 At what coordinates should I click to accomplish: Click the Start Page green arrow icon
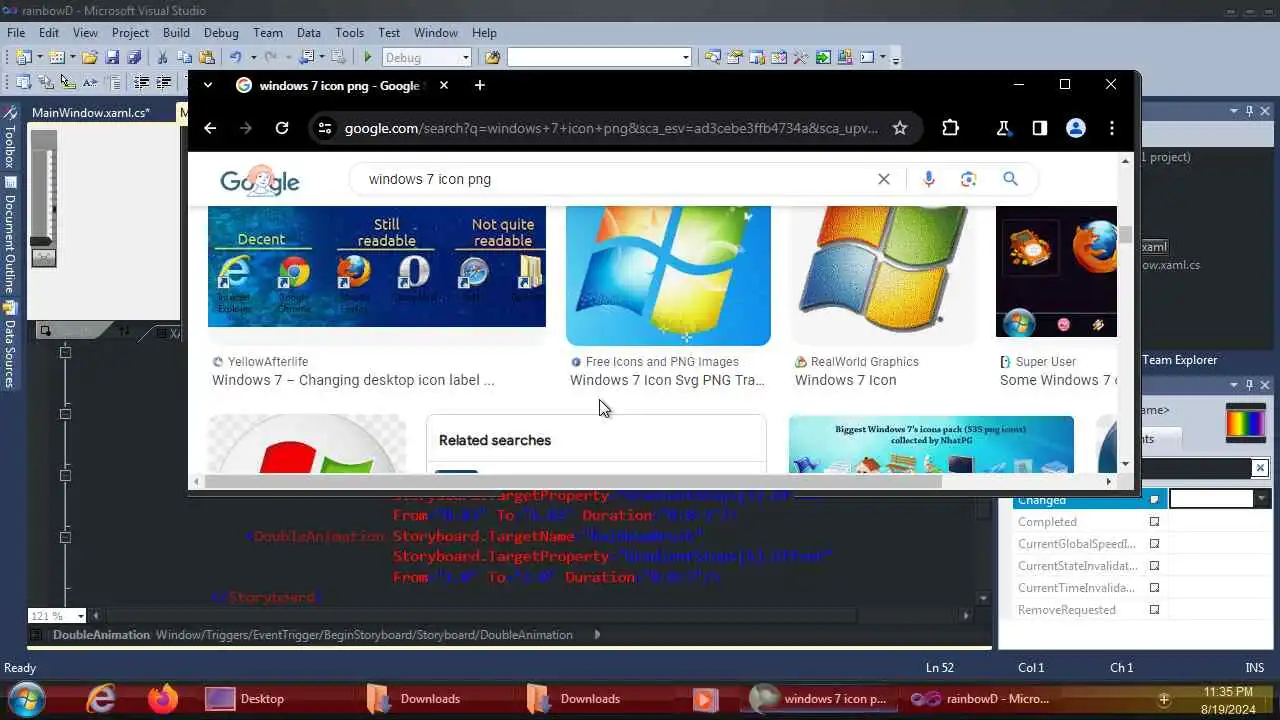point(822,57)
